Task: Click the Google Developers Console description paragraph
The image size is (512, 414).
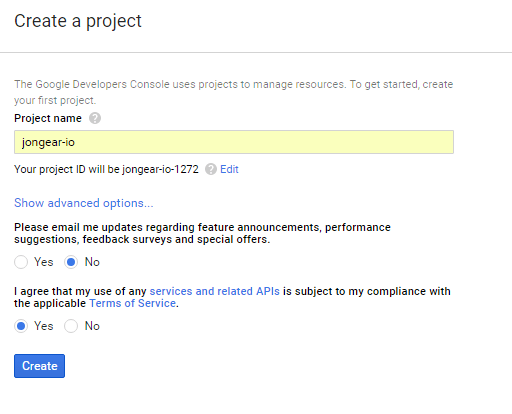Action: click(233, 92)
